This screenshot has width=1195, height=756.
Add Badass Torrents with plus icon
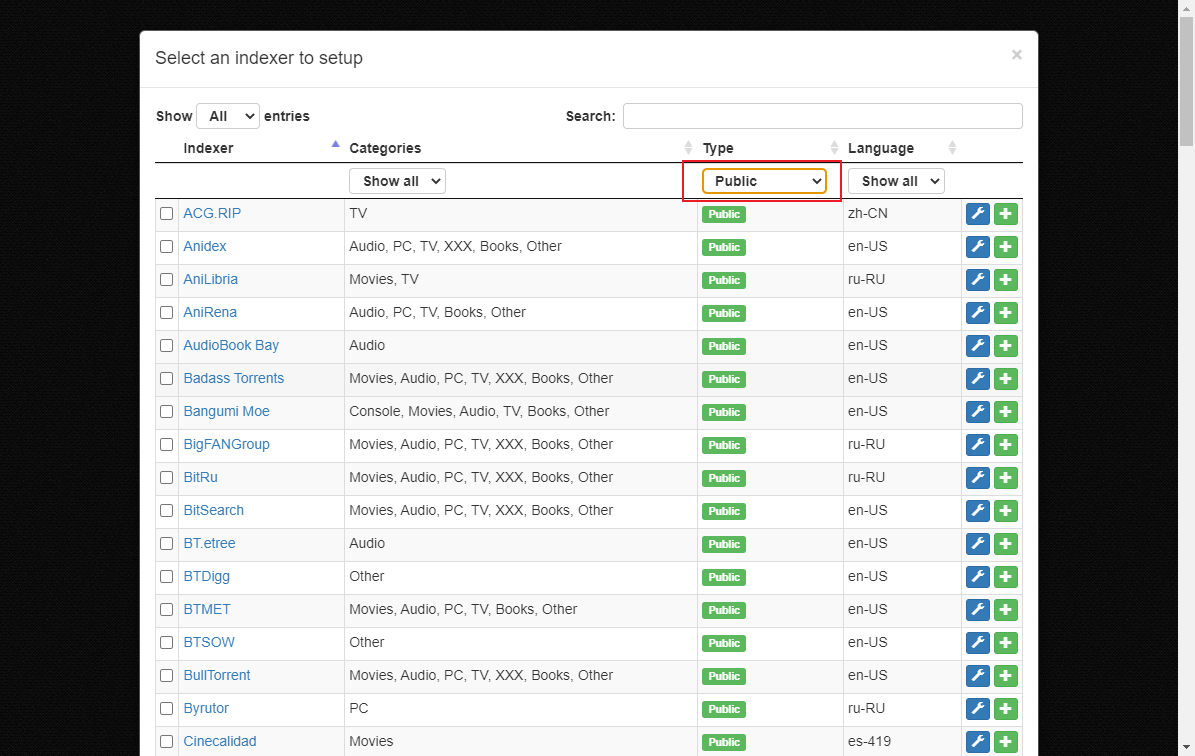(1006, 379)
